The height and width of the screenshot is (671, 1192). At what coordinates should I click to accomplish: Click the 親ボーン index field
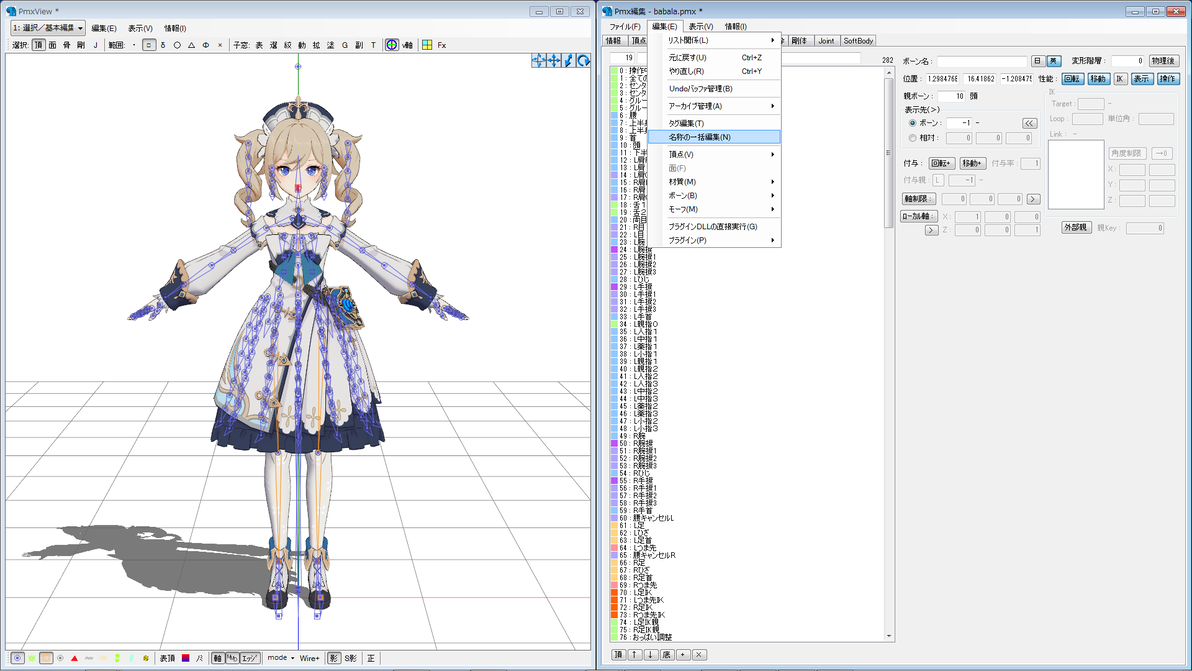tap(952, 97)
